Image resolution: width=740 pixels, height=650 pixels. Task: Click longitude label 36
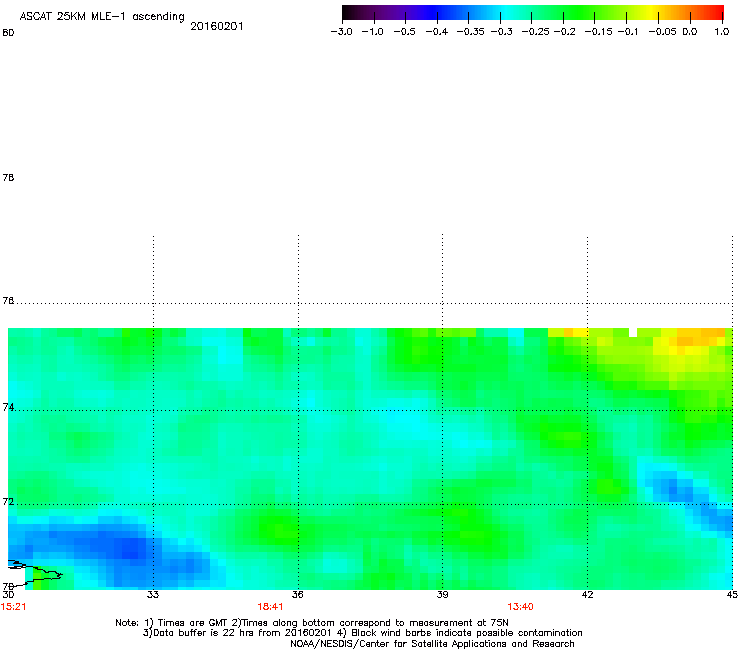tap(298, 595)
